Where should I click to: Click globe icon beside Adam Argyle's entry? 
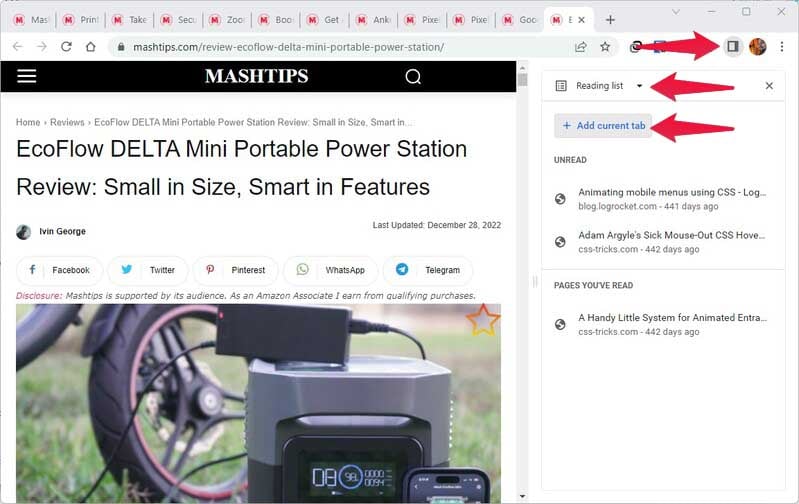click(560, 242)
